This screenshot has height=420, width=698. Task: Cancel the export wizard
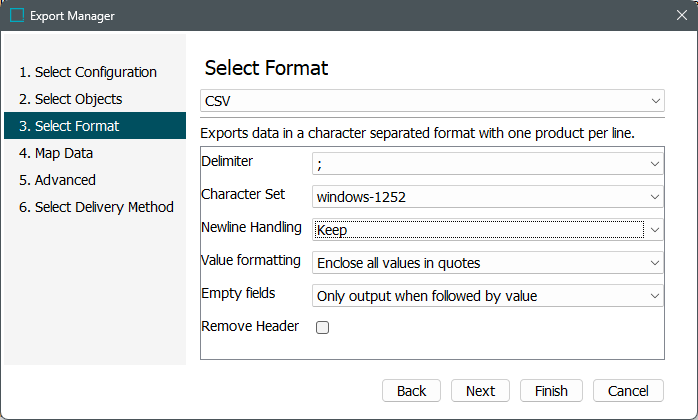[629, 391]
